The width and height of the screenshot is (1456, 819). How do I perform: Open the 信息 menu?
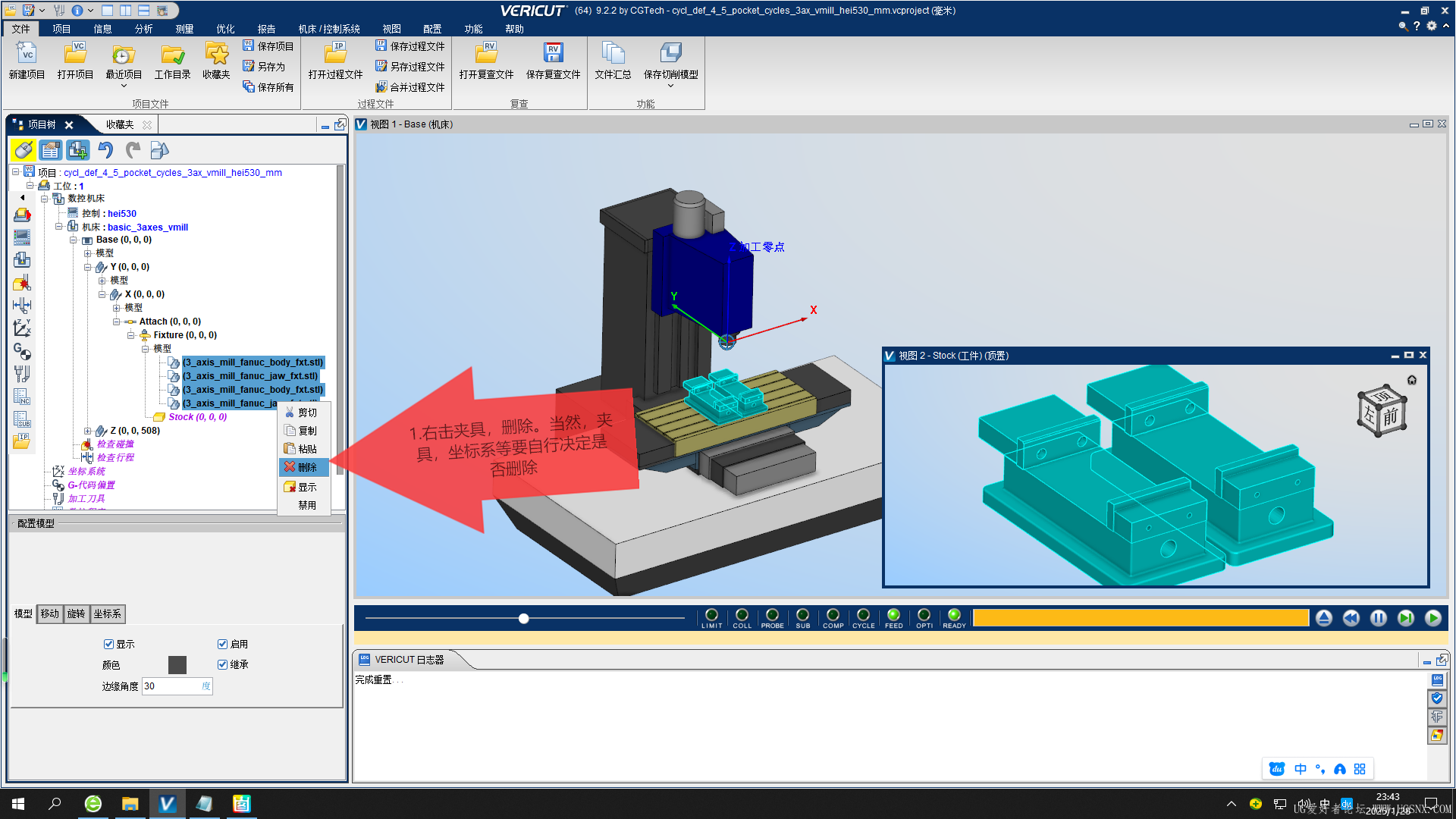click(102, 29)
